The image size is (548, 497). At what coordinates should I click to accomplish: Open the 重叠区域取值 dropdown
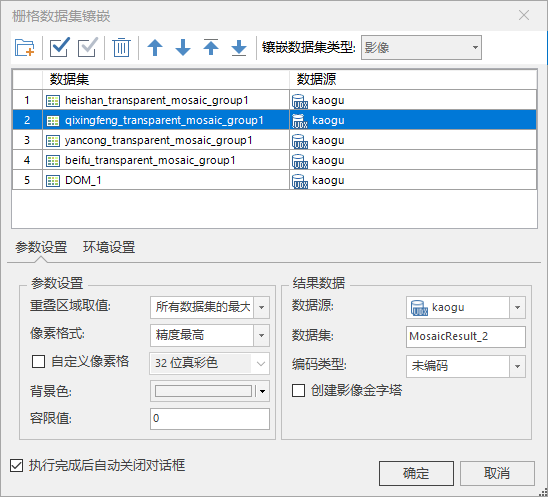click(210, 307)
